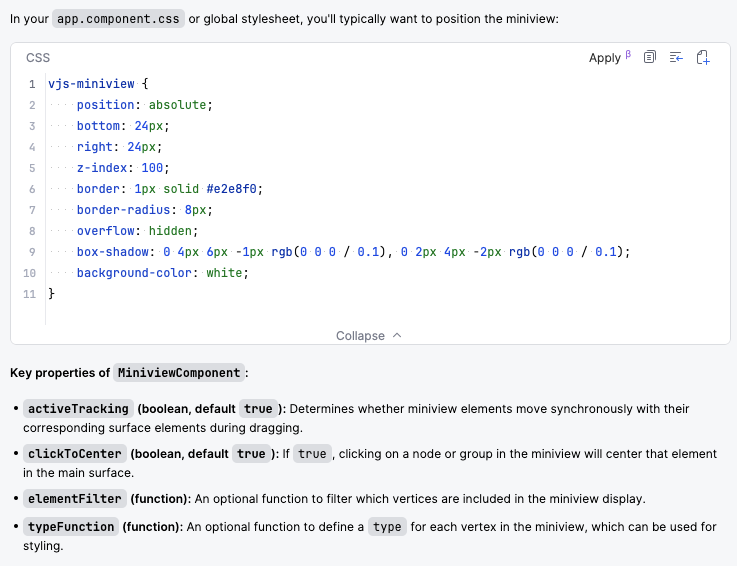This screenshot has height=566, width=737.
Task: Click the closing brace on line 11
Action: pos(51,294)
